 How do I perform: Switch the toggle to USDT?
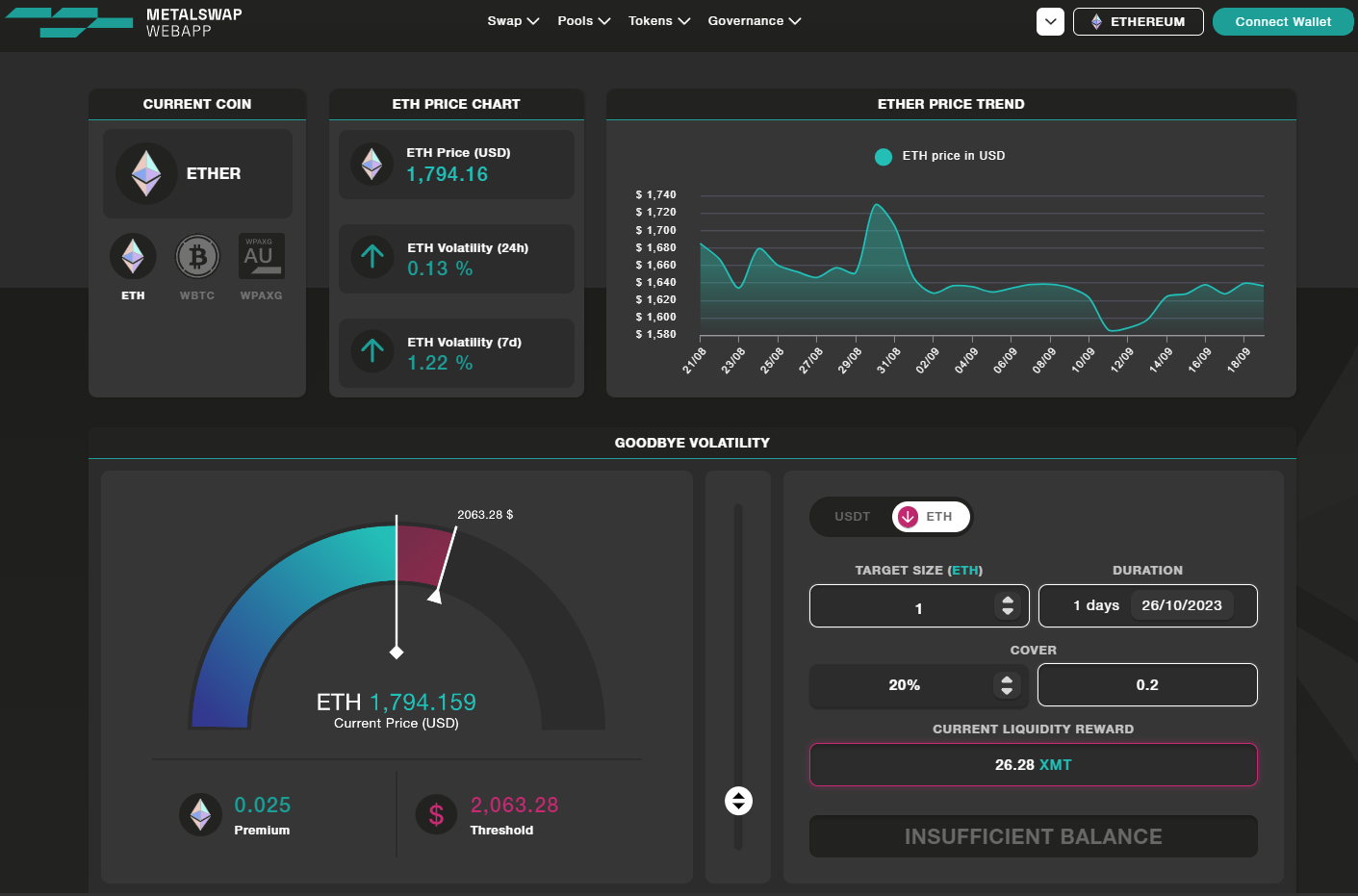point(852,517)
